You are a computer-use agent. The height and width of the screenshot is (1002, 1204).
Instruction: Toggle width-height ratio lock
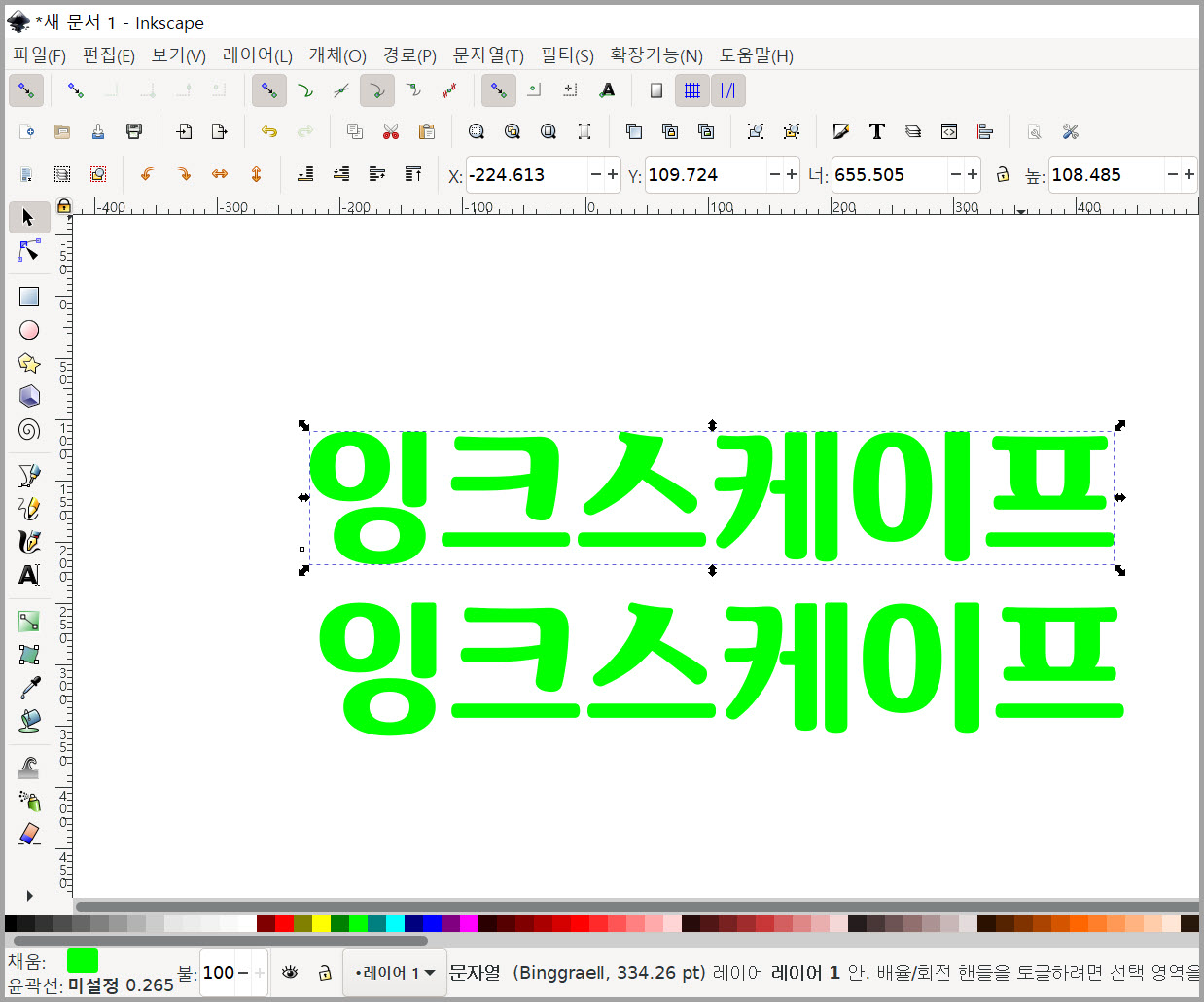coord(1003,174)
